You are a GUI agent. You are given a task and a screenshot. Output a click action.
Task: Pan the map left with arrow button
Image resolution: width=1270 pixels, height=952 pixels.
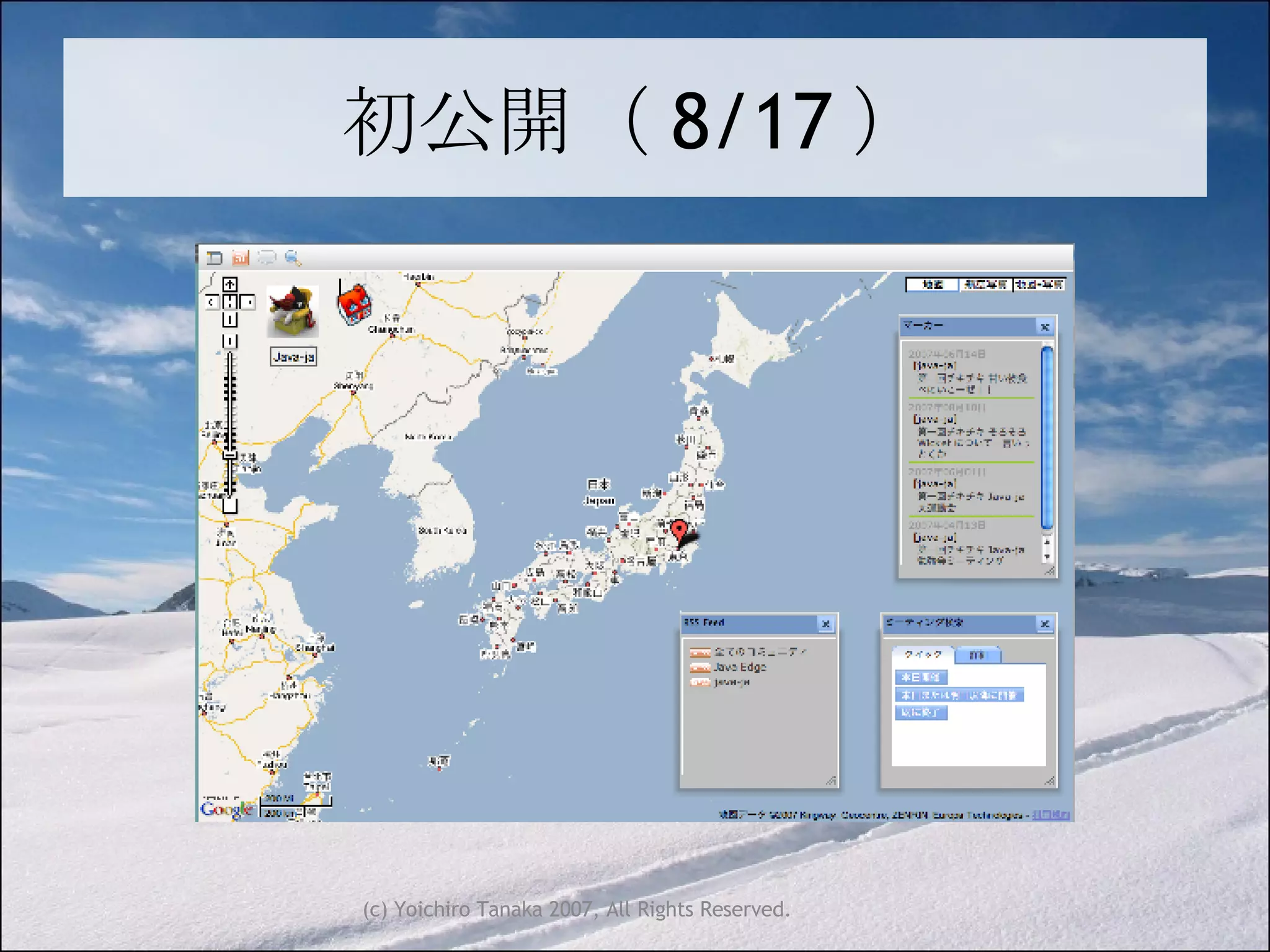pos(213,302)
